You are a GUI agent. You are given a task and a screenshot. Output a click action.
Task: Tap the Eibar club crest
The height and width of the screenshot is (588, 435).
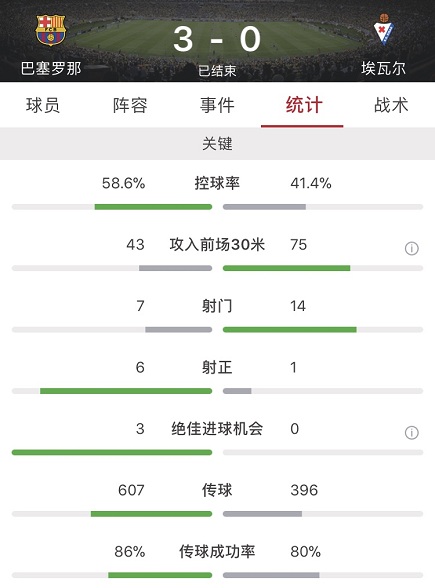click(x=383, y=29)
